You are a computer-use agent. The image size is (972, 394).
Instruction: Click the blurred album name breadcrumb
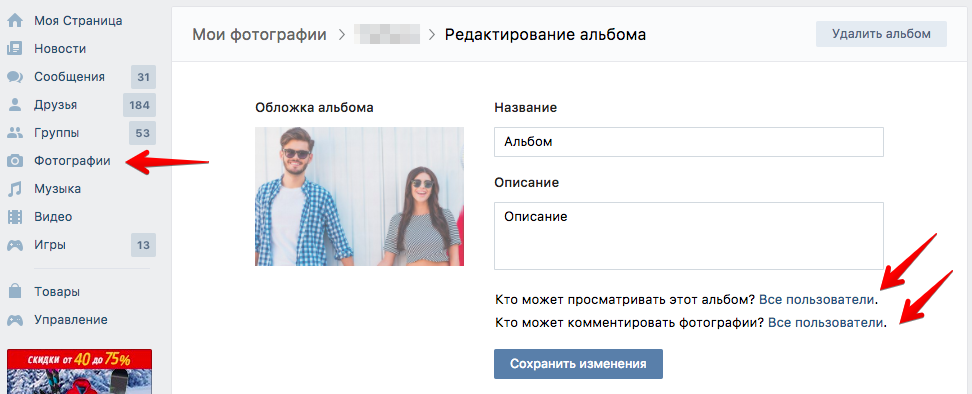pos(387,35)
